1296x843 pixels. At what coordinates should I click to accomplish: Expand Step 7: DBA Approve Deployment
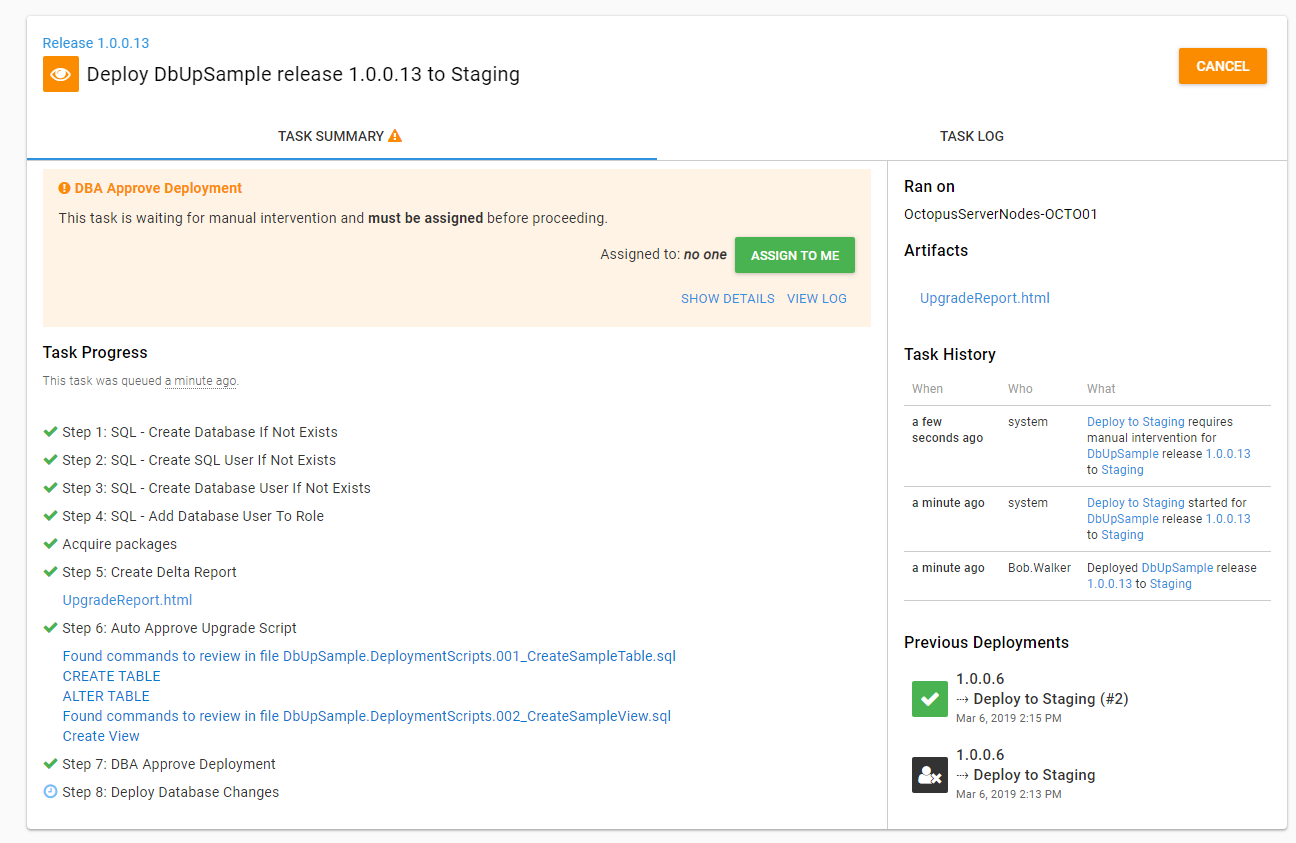click(168, 764)
